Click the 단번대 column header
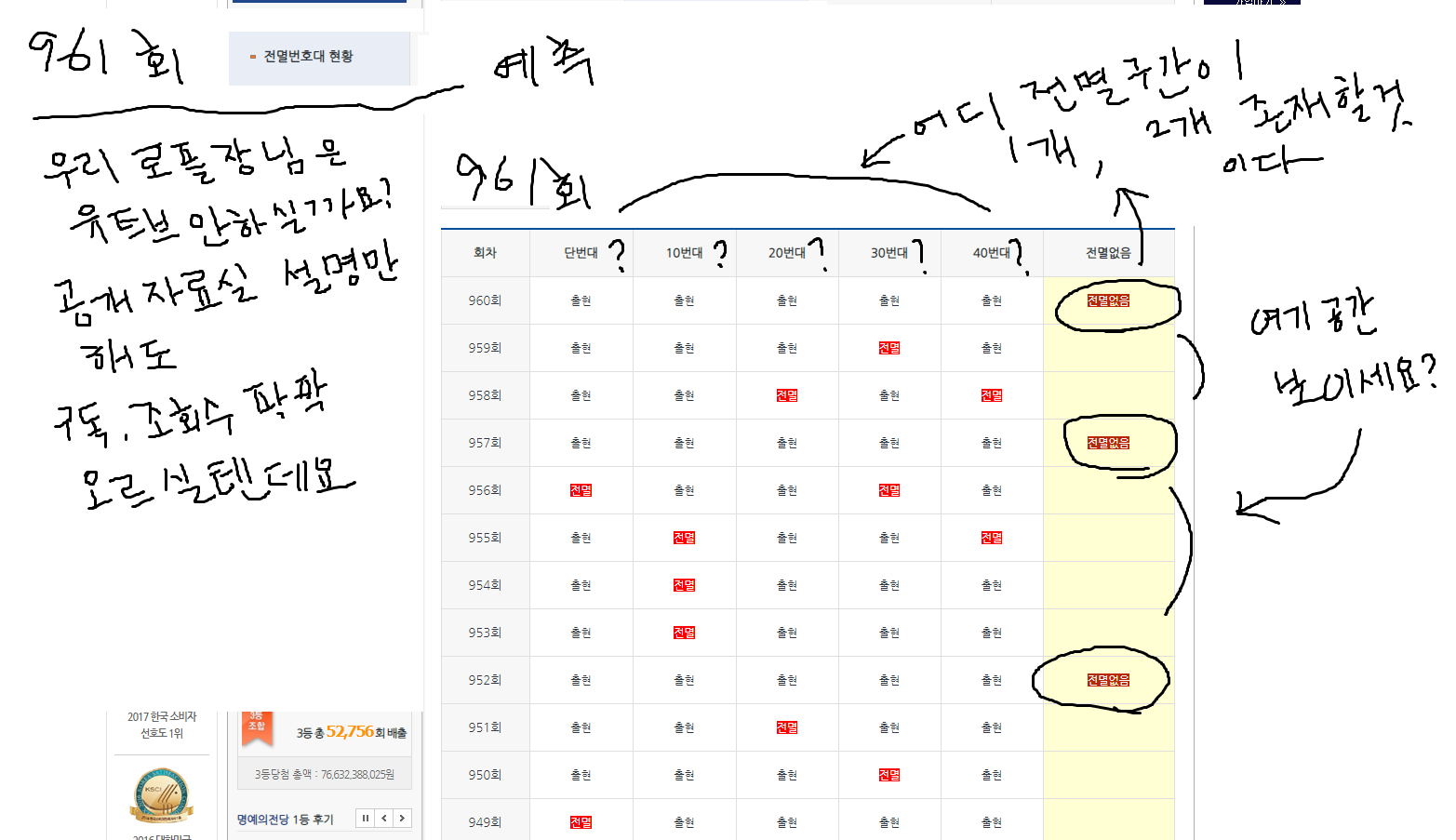The height and width of the screenshot is (840, 1456). (581, 253)
